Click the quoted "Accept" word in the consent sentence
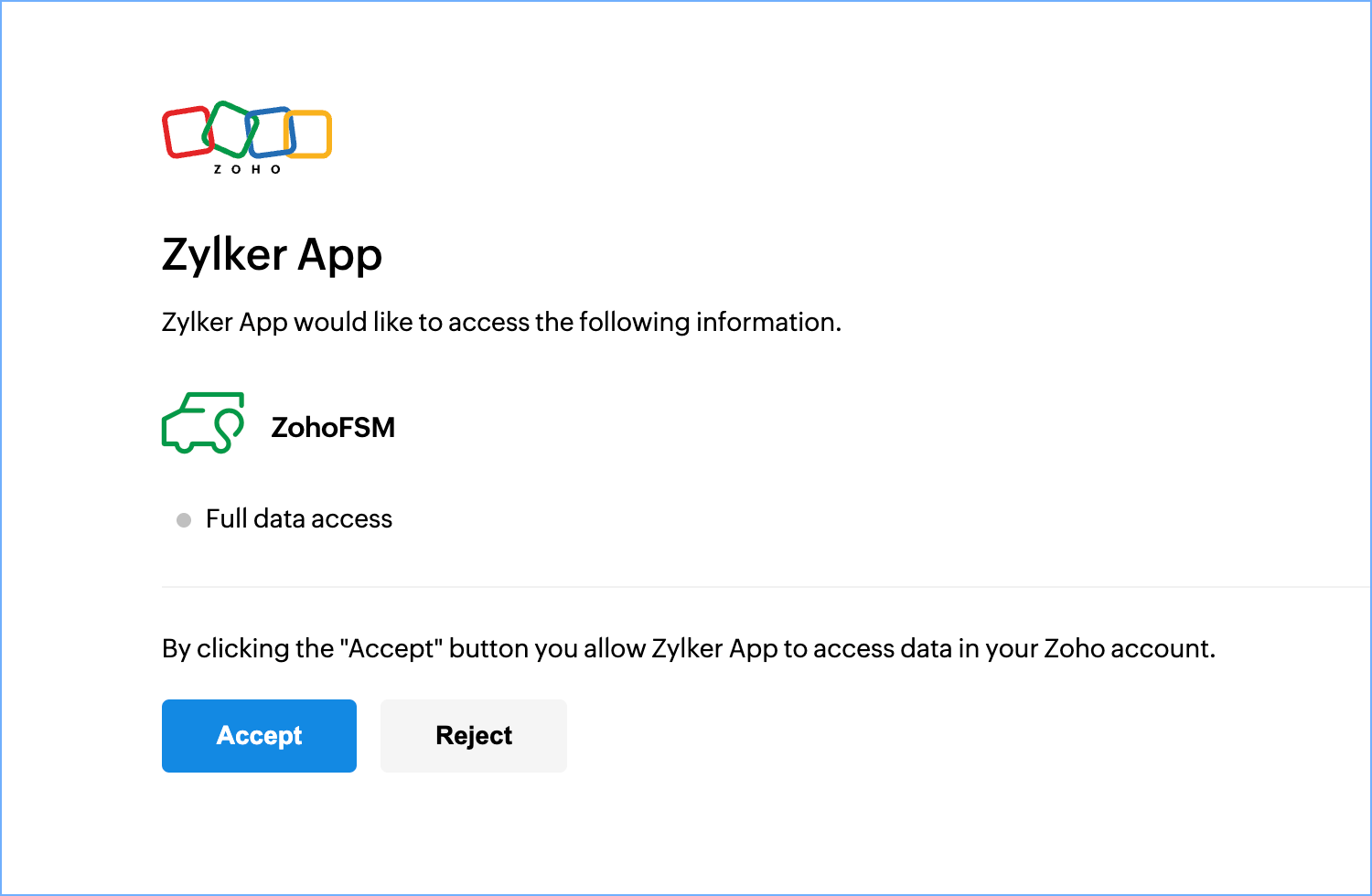The image size is (1372, 896). (x=391, y=648)
